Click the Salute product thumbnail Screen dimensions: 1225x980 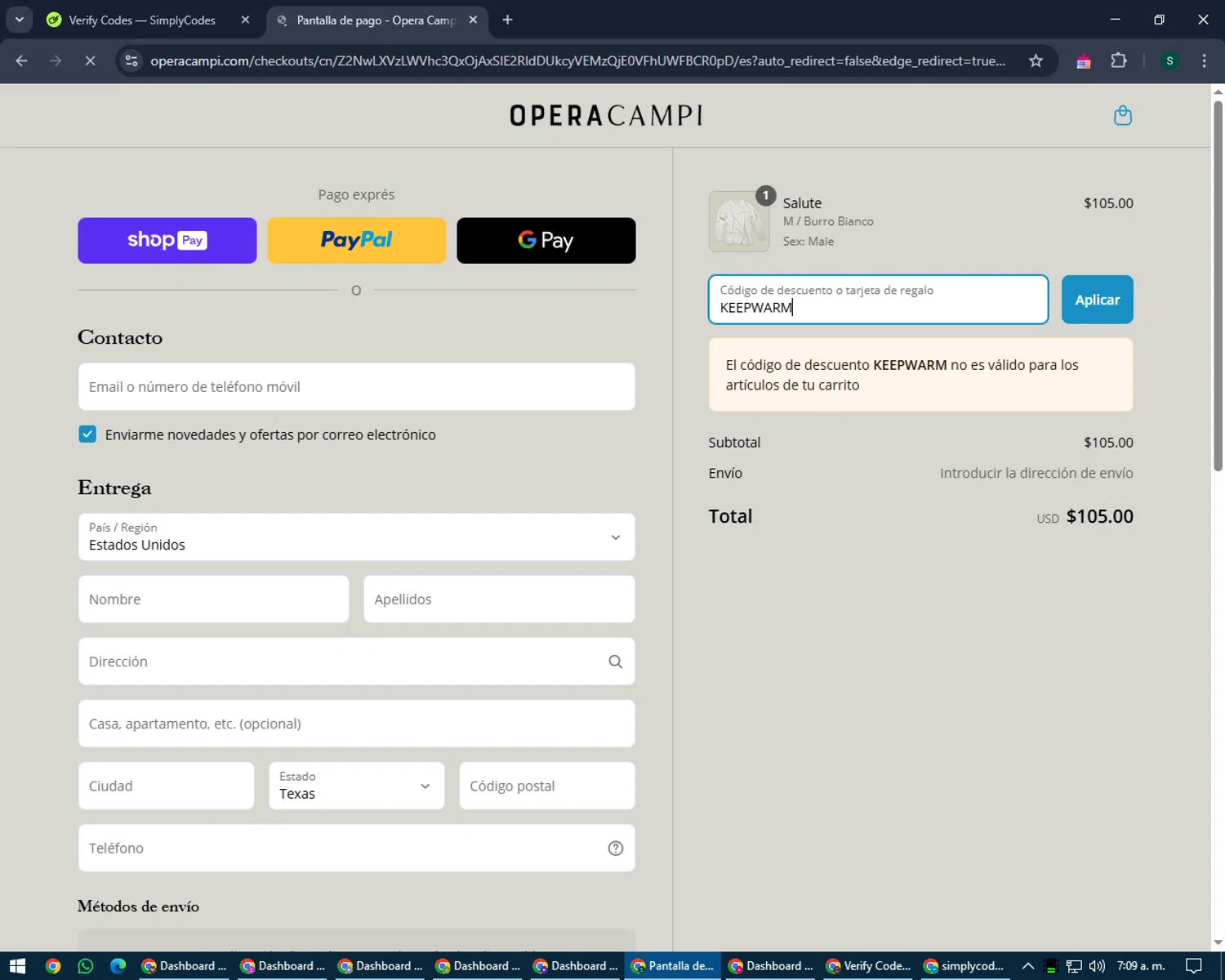pyautogui.click(x=739, y=221)
